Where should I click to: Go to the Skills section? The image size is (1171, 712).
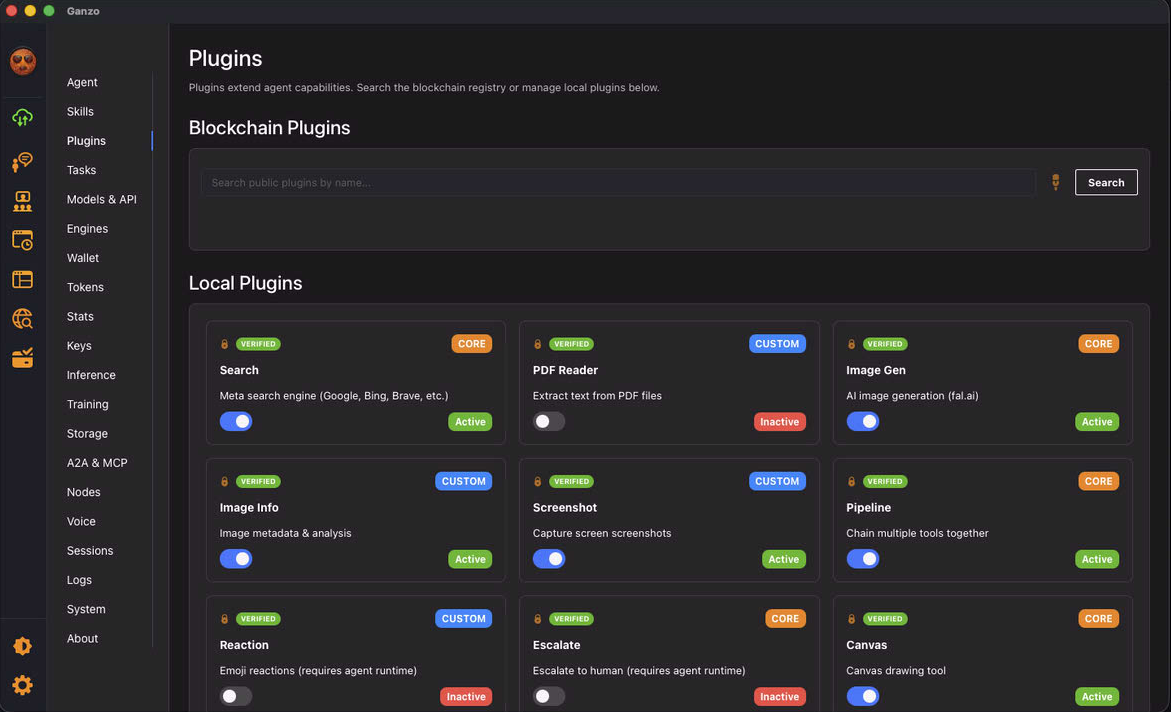[80, 111]
